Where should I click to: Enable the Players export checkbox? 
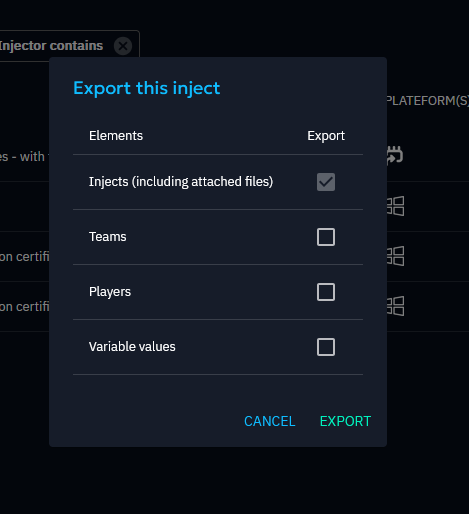[326, 292]
